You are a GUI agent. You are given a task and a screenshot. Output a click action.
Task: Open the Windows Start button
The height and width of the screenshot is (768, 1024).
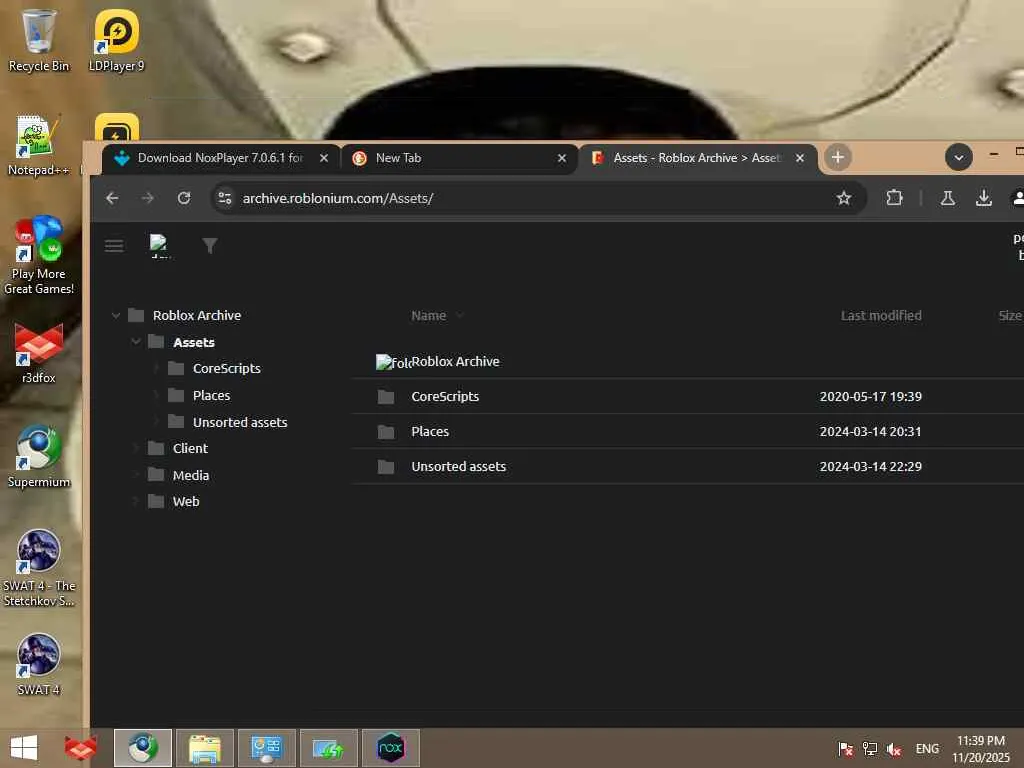(24, 748)
